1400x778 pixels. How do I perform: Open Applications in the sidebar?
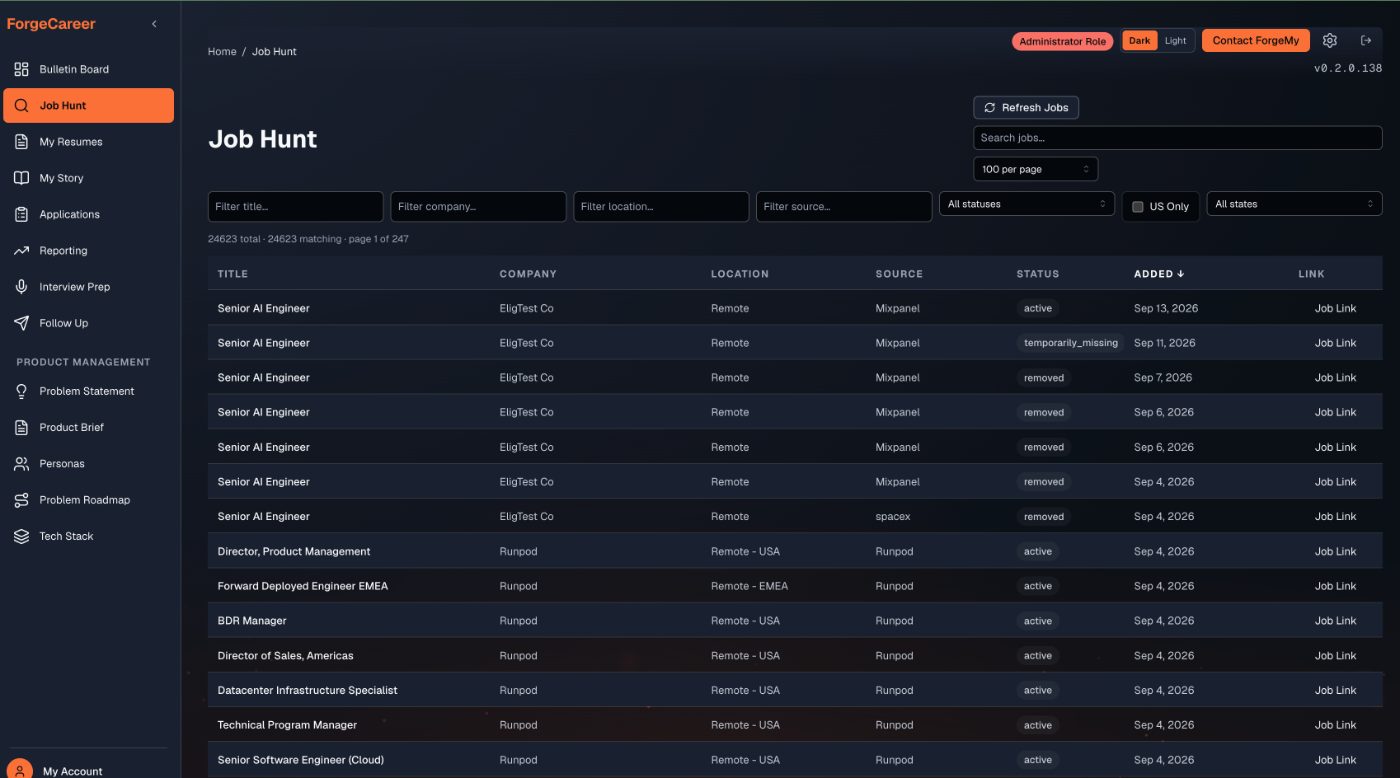(x=89, y=214)
